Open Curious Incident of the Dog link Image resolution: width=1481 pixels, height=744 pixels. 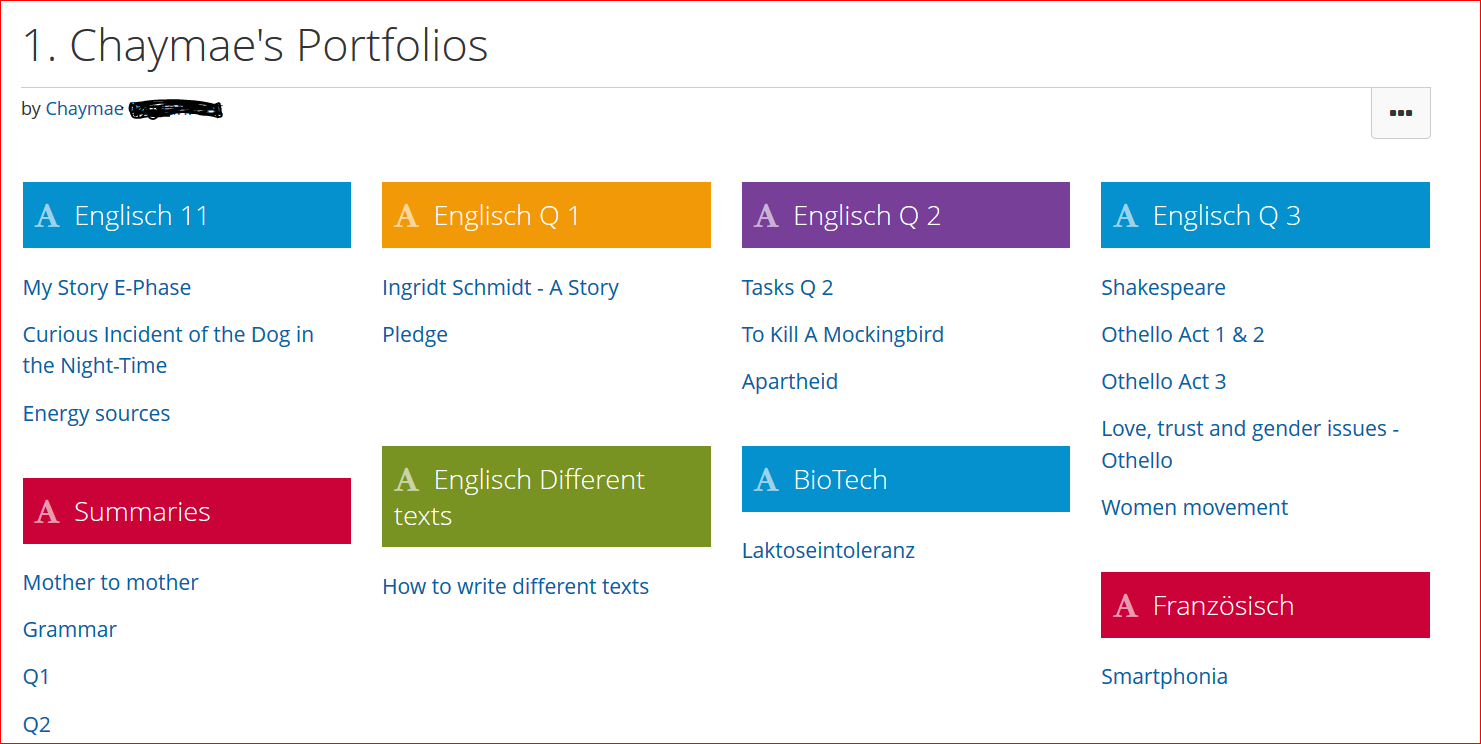point(168,350)
